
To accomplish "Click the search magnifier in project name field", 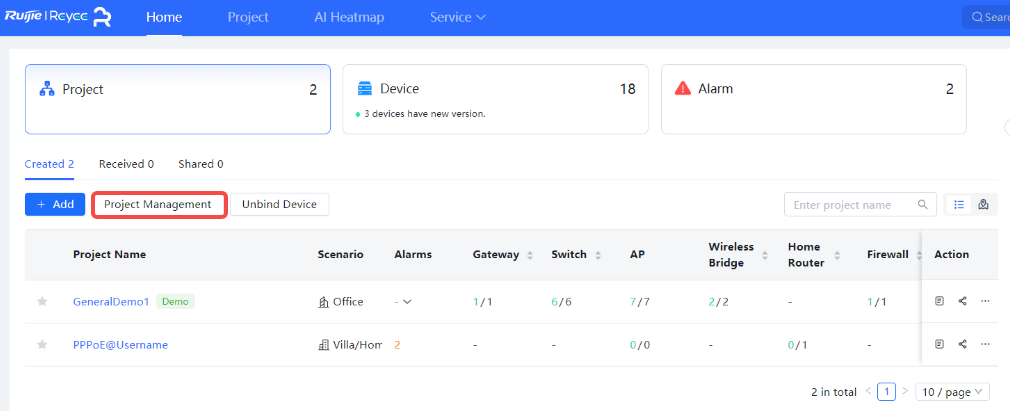I will tap(923, 205).
